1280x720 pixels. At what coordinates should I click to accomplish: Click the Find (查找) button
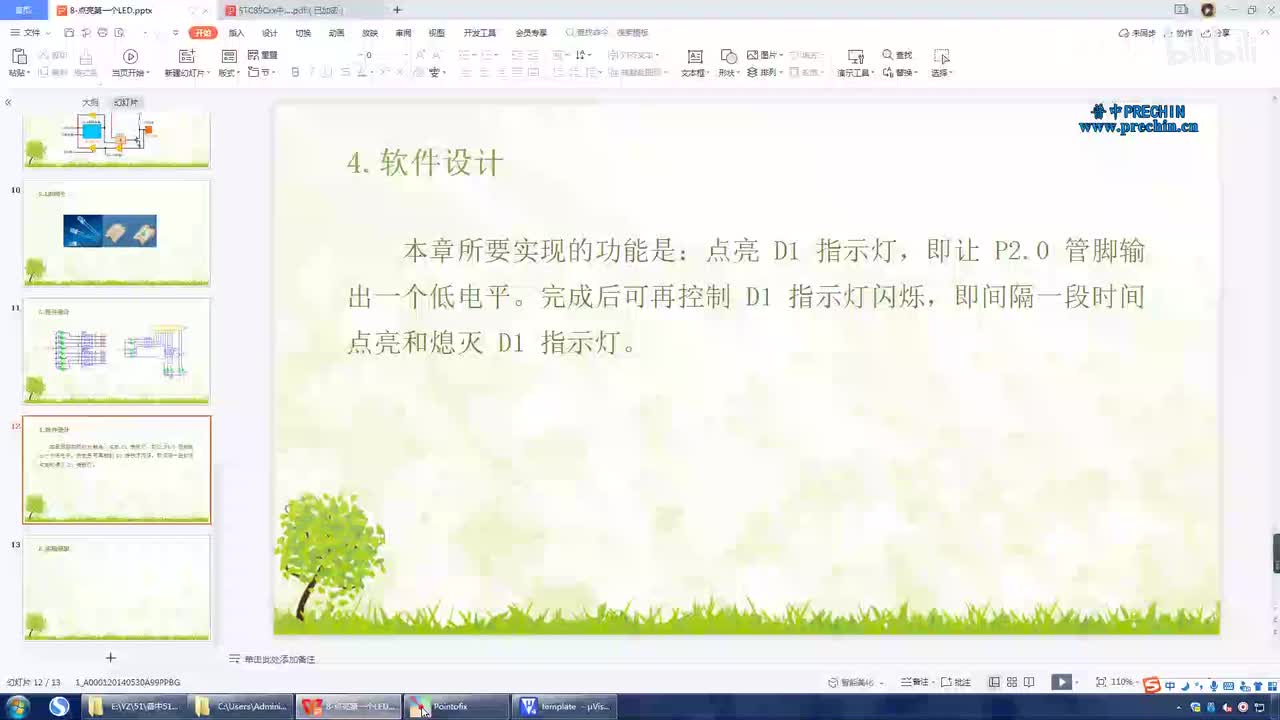click(x=898, y=55)
